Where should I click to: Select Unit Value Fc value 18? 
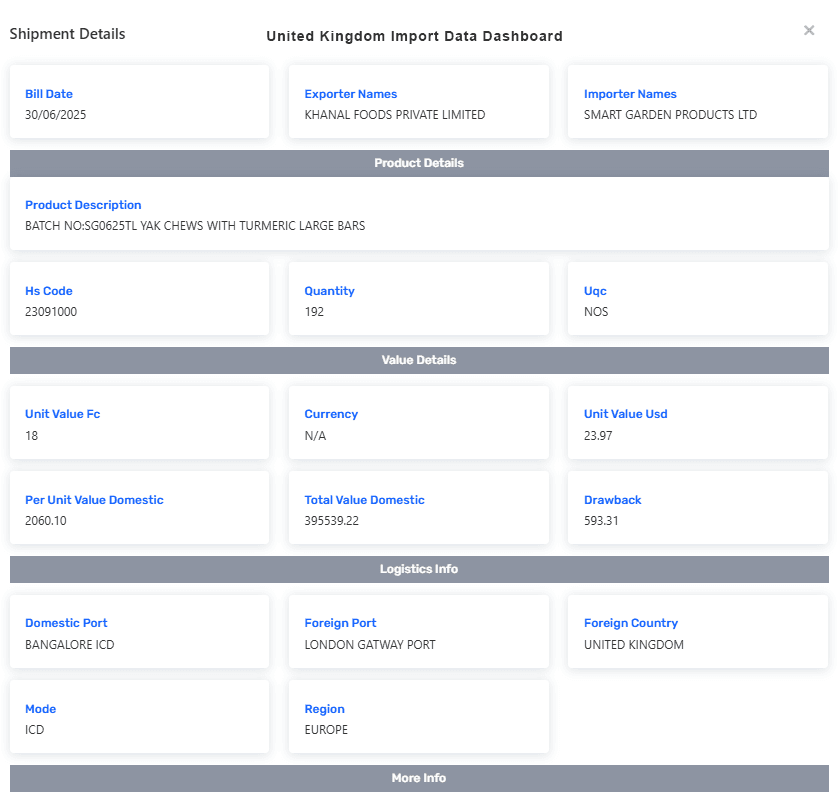pyautogui.click(x=32, y=435)
